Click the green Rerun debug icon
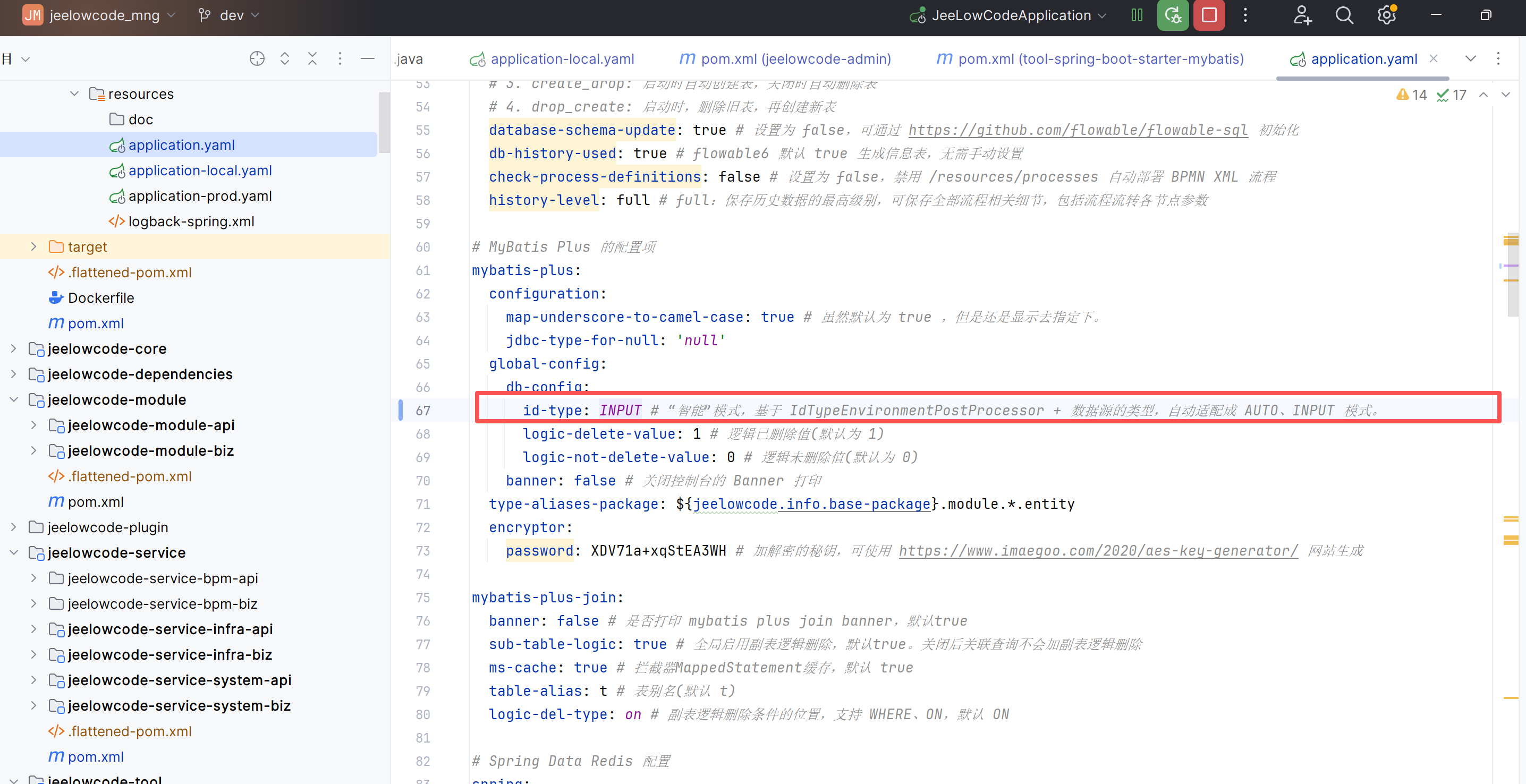1526x784 pixels. point(1172,15)
